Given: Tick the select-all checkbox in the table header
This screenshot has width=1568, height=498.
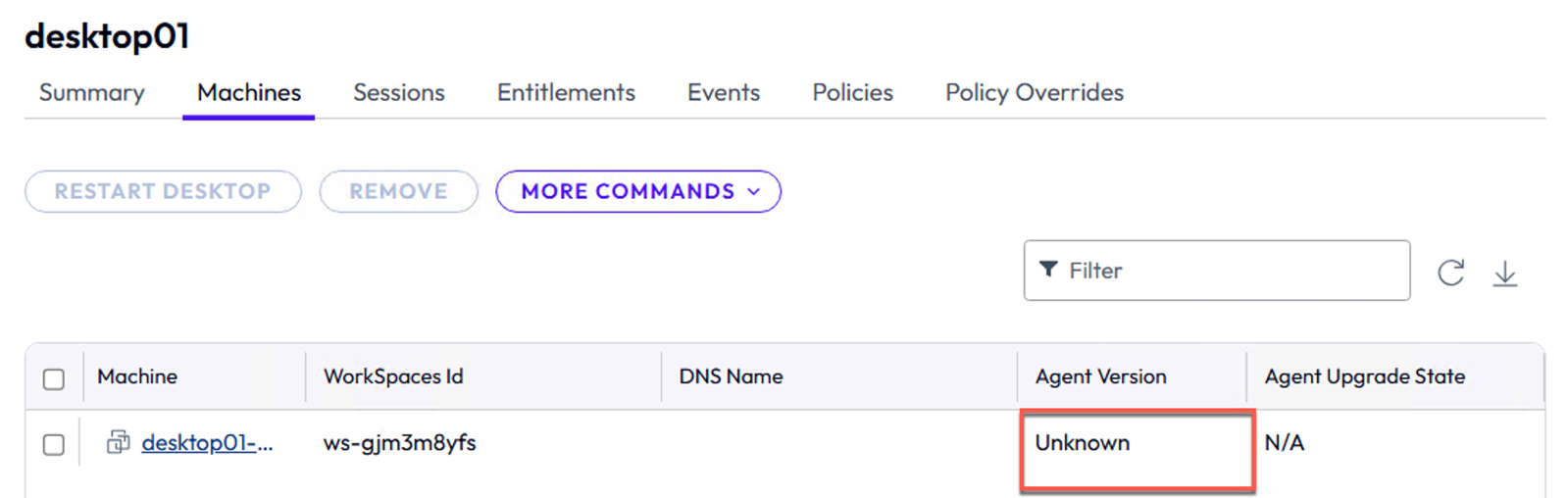Looking at the screenshot, I should tap(54, 378).
